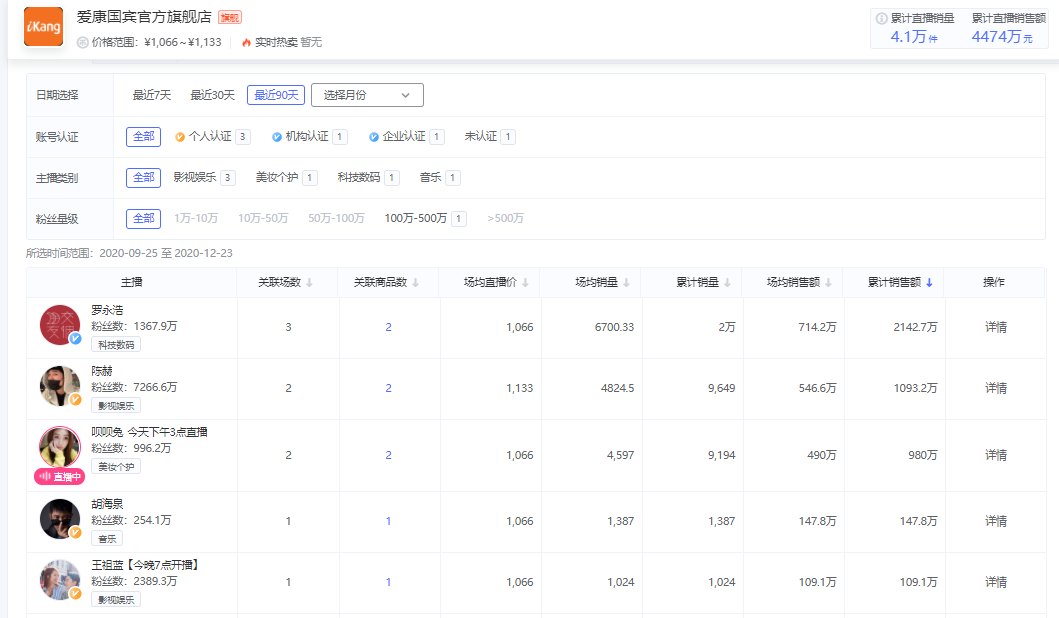Filter streamers by 科技数码 category
The width and height of the screenshot is (1059, 618).
pyautogui.click(x=368, y=178)
